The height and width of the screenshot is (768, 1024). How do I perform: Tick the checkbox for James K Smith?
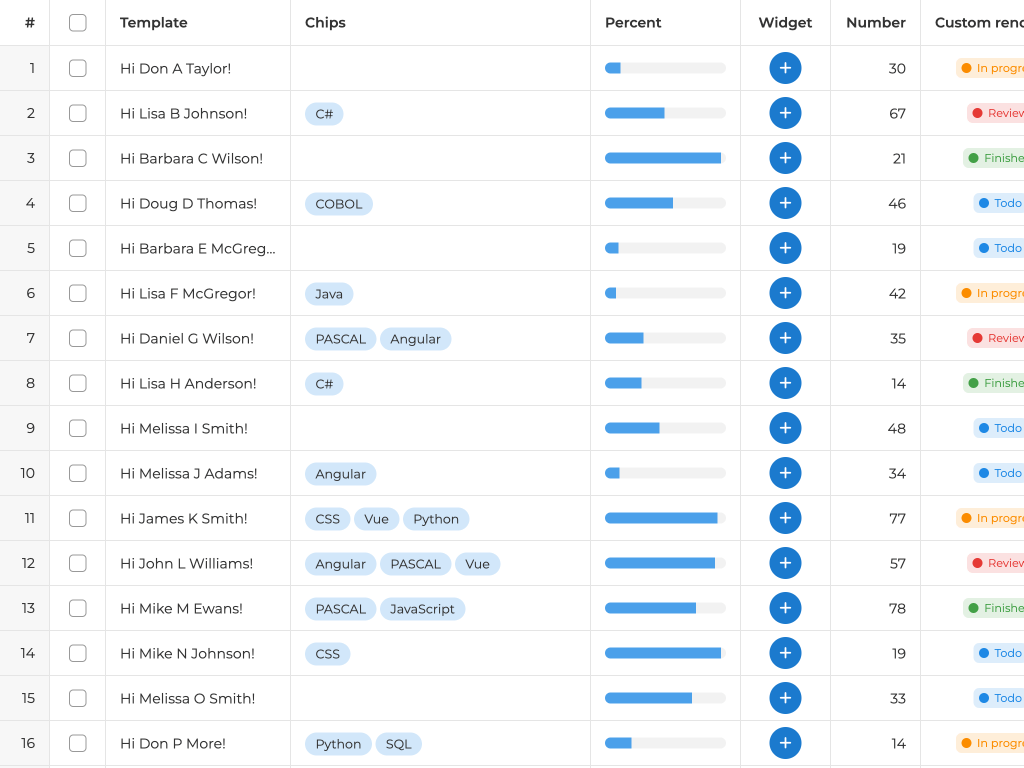pos(78,518)
